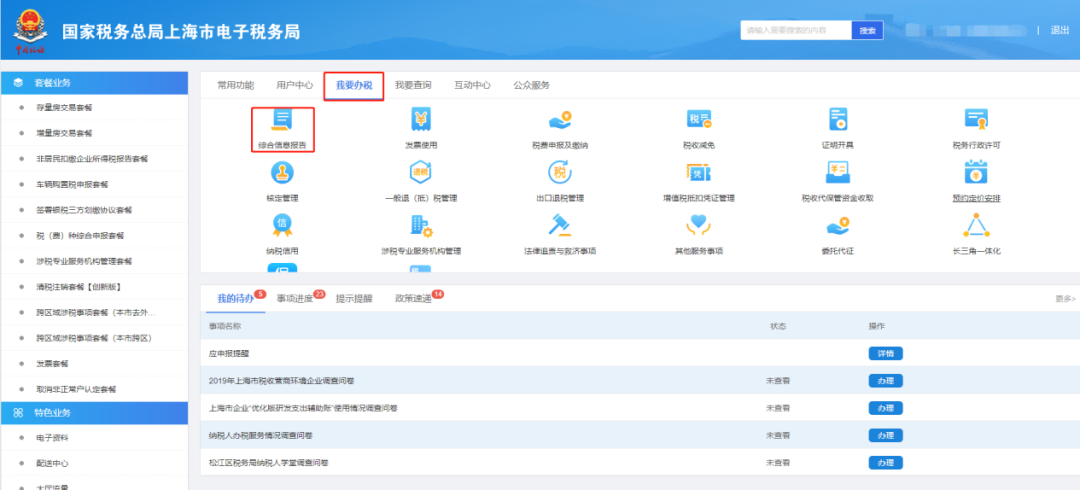Open the 互动中心 tab
1080x490 pixels.
click(x=472, y=85)
